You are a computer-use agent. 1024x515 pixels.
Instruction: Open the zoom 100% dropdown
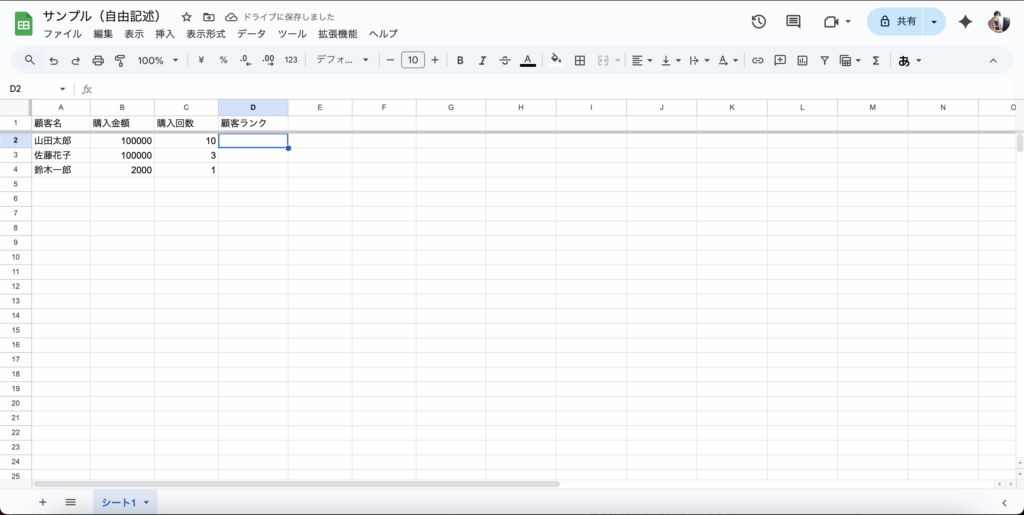click(157, 60)
